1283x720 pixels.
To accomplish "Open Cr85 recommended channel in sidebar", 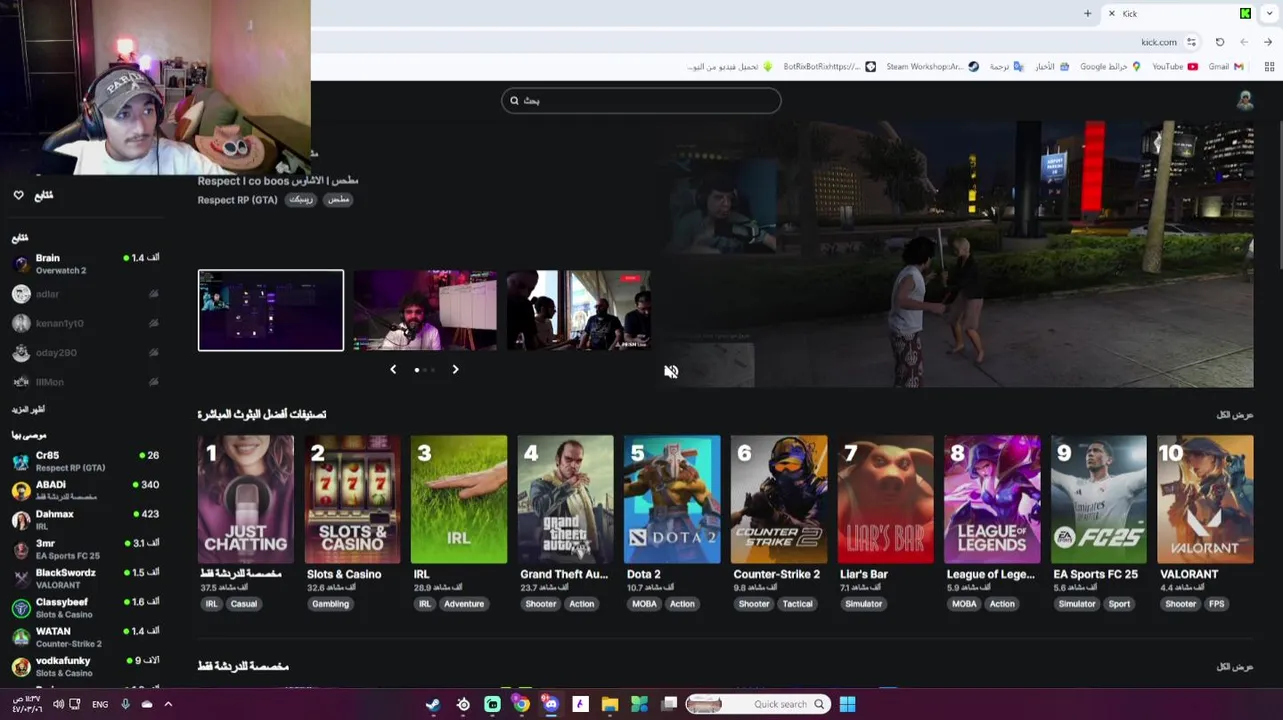I will (85, 461).
